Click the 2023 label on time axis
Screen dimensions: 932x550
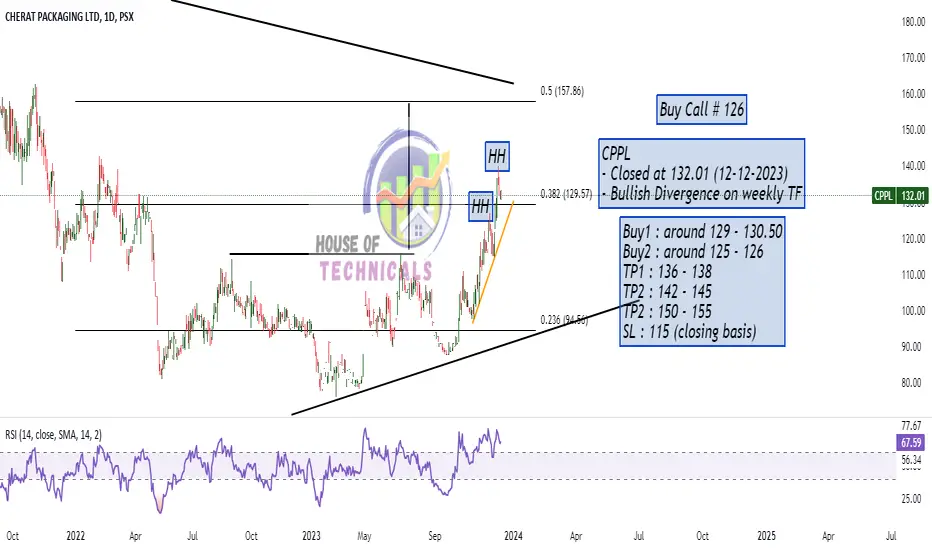311,536
